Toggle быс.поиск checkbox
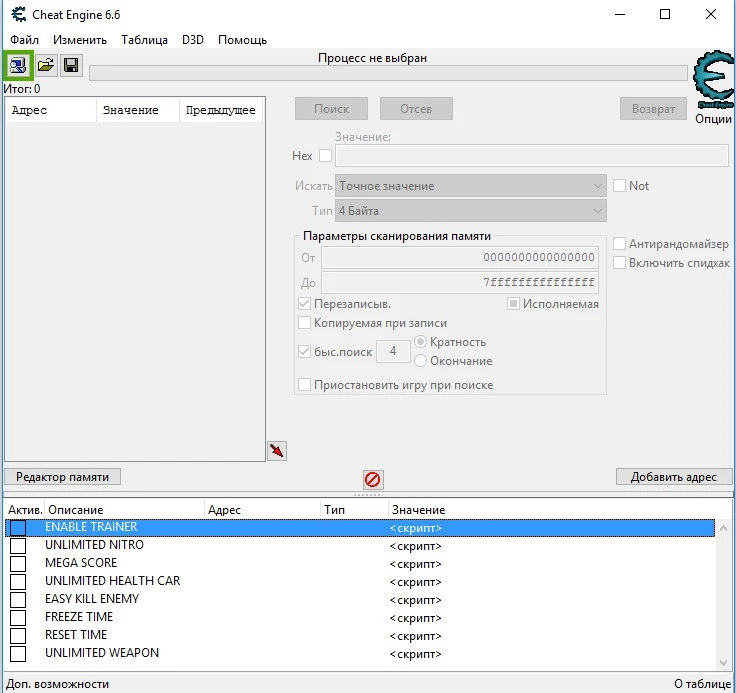 click(304, 351)
